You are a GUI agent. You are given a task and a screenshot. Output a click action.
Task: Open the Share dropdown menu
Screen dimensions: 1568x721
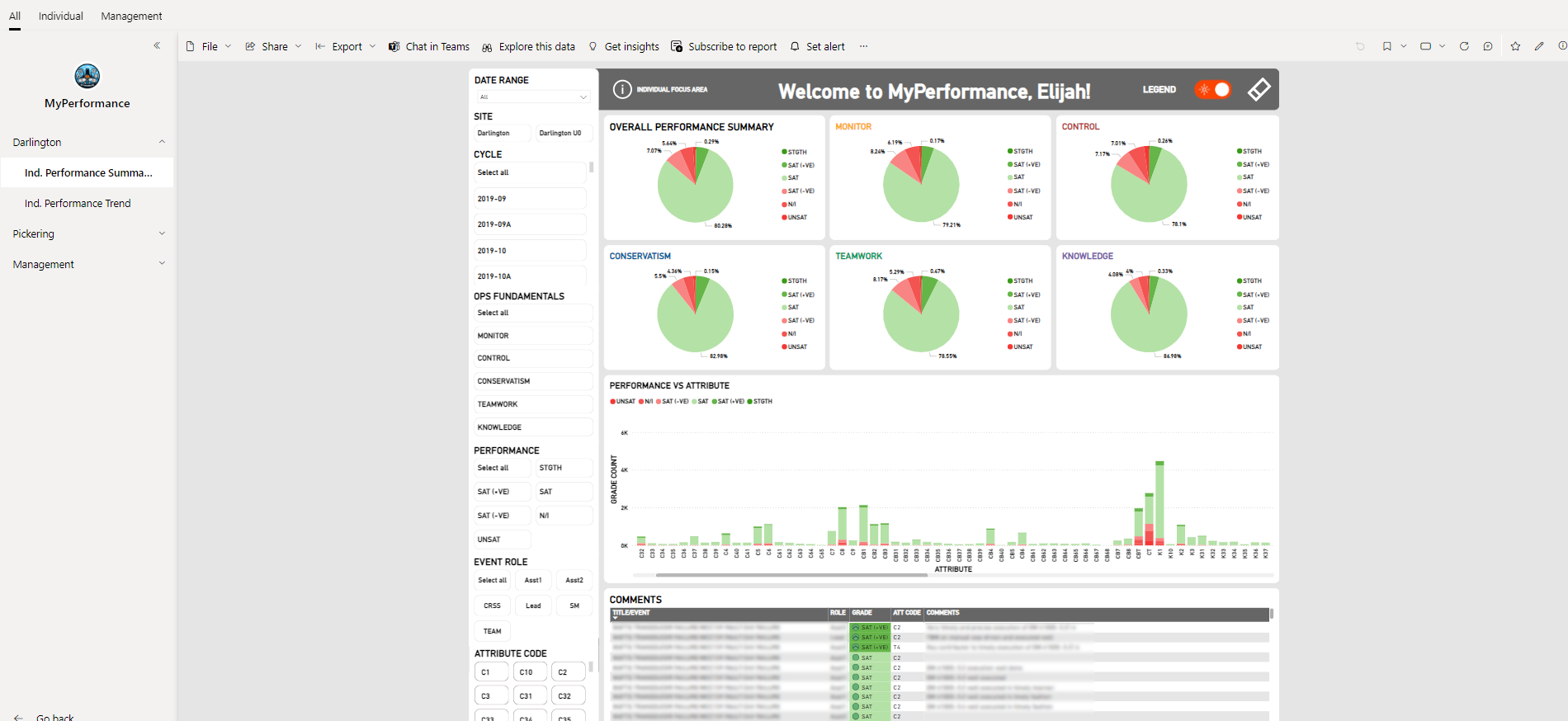point(273,46)
